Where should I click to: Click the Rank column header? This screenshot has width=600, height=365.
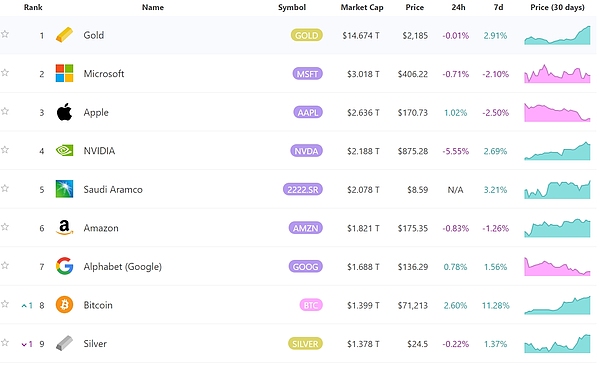tap(33, 7)
